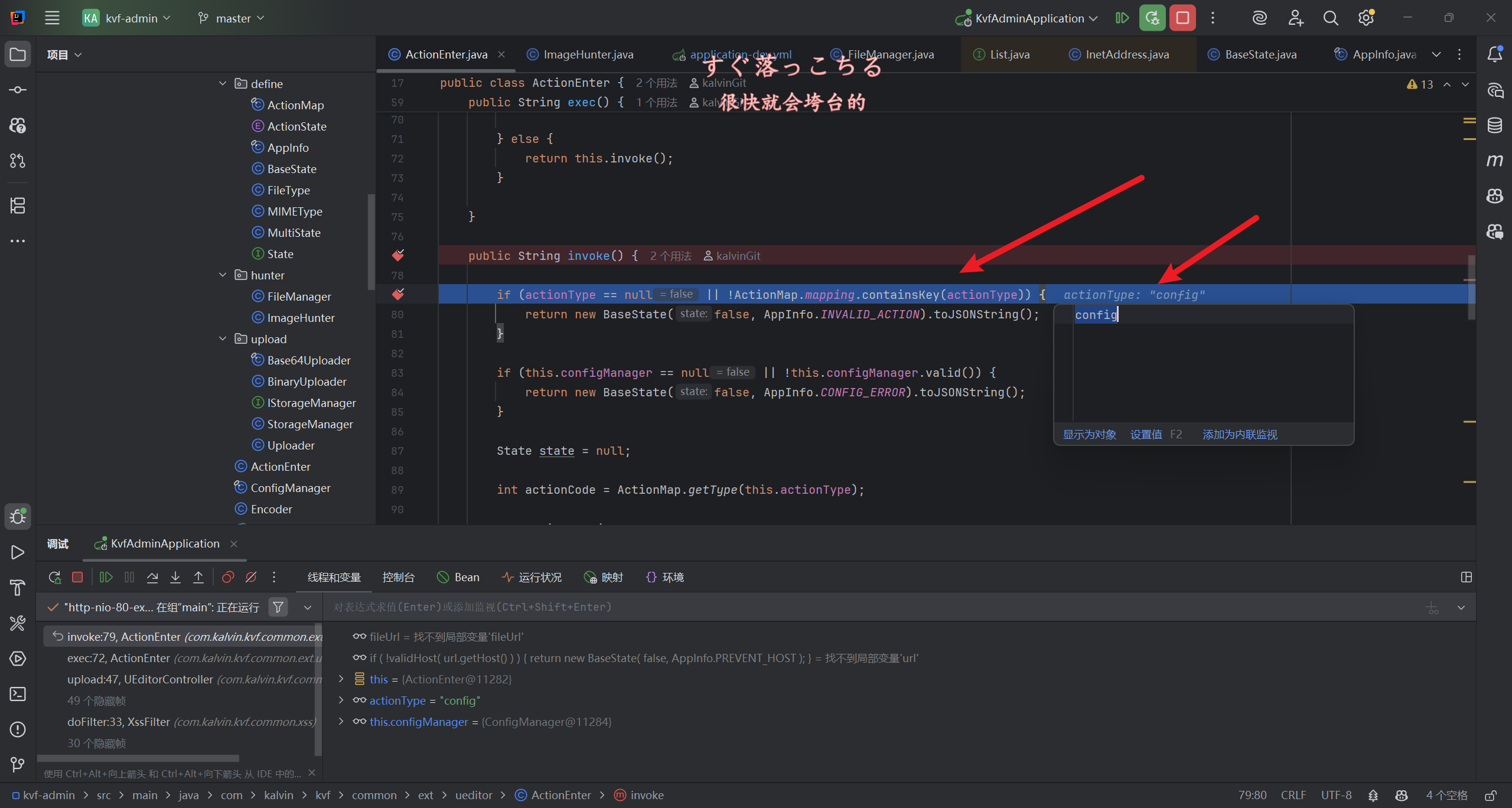Expand the 'this' variable node
Viewport: 1512px width, 808px height.
coord(341,679)
